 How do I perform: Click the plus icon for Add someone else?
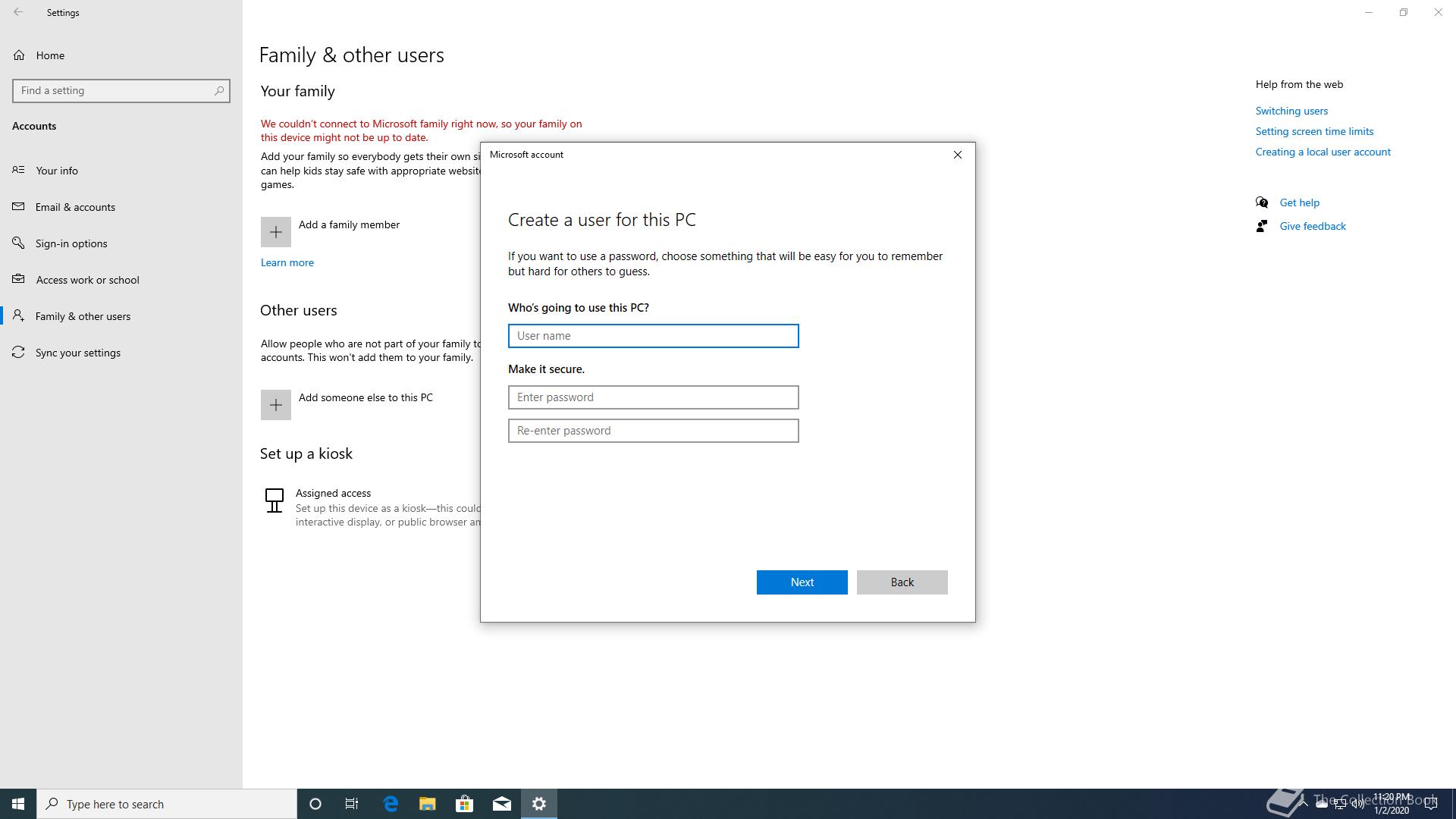(276, 405)
